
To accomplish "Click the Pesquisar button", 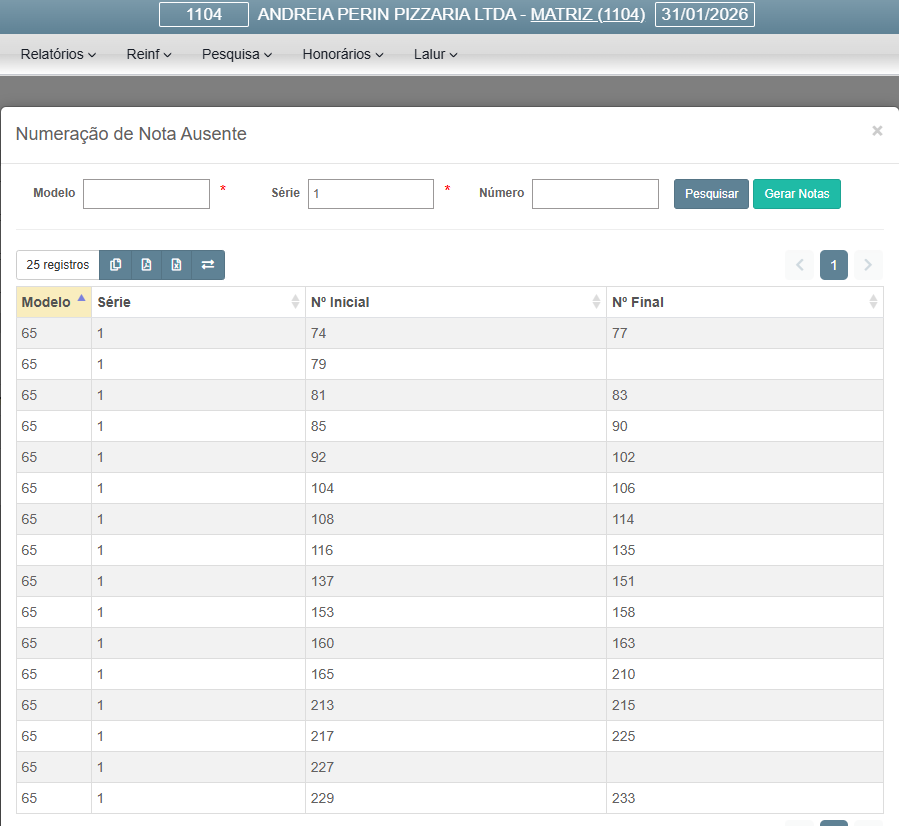I will point(711,194).
